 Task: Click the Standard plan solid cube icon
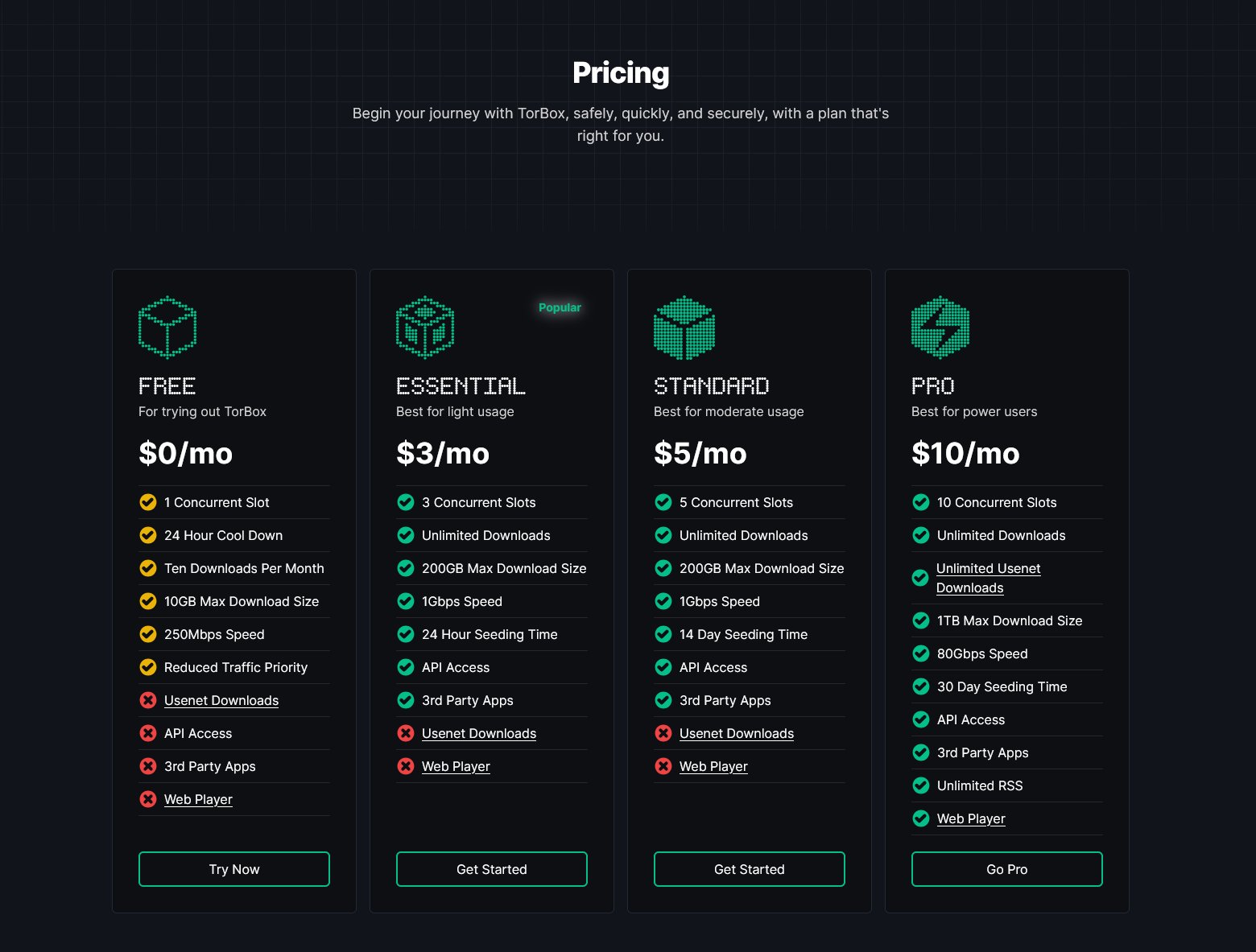[683, 327]
